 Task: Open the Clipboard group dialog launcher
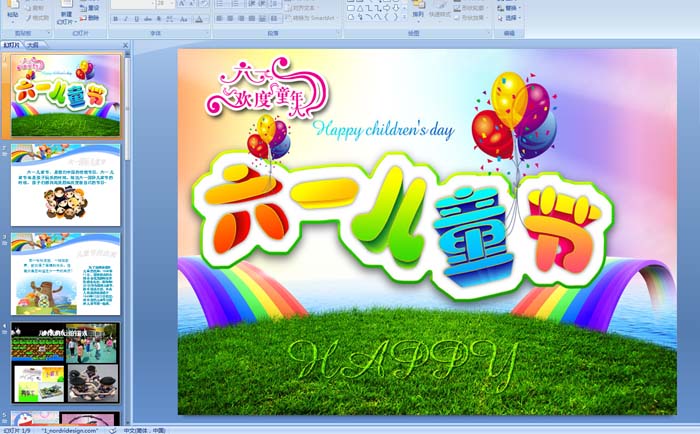coord(49,33)
